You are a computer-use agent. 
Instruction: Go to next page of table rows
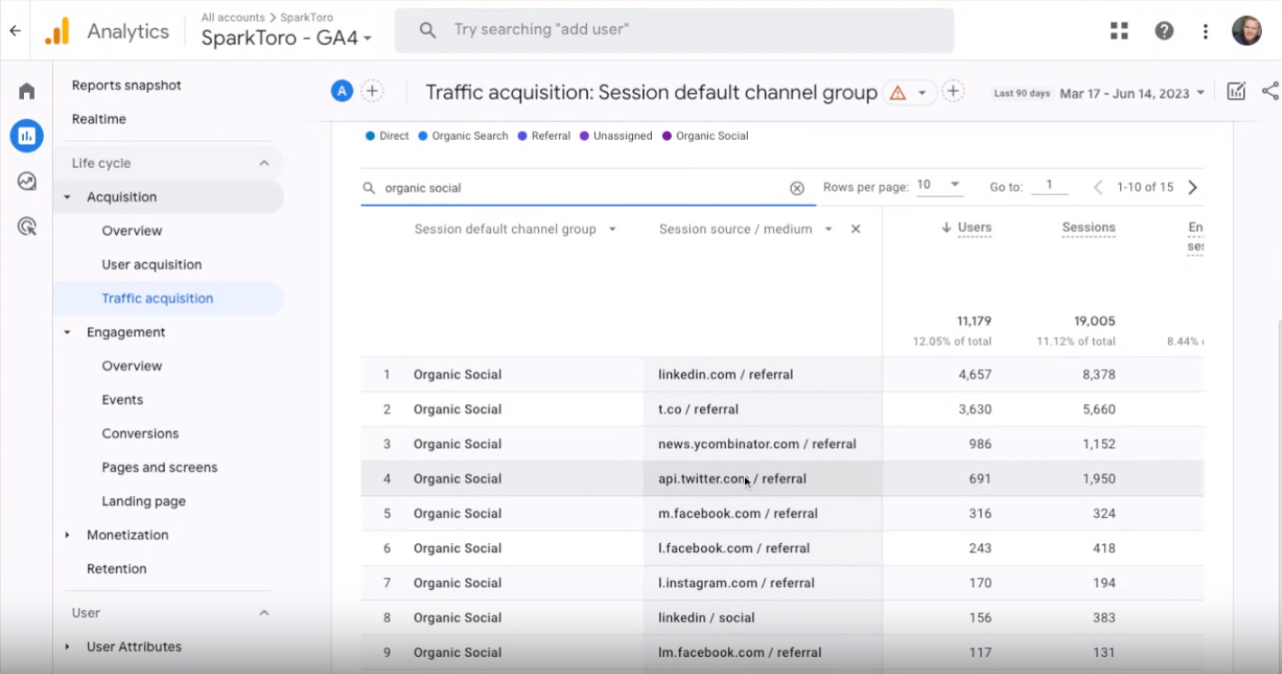(1192, 187)
